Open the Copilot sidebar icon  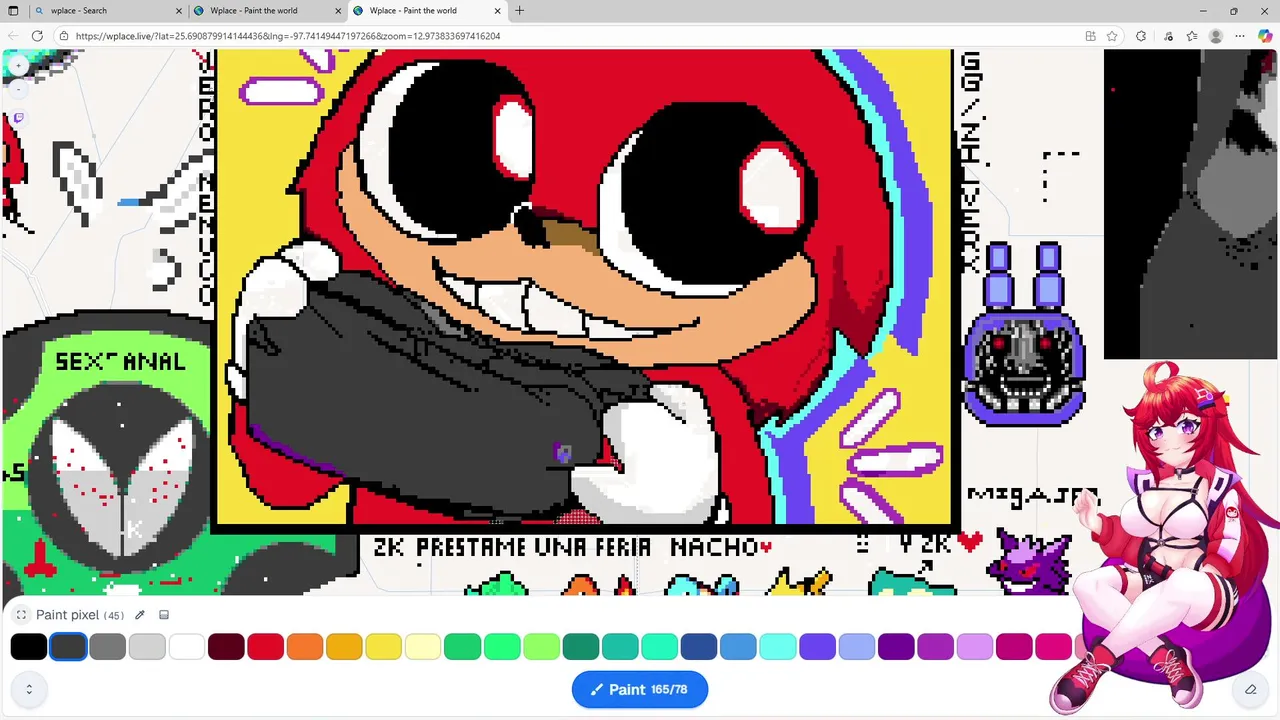coord(1265,36)
